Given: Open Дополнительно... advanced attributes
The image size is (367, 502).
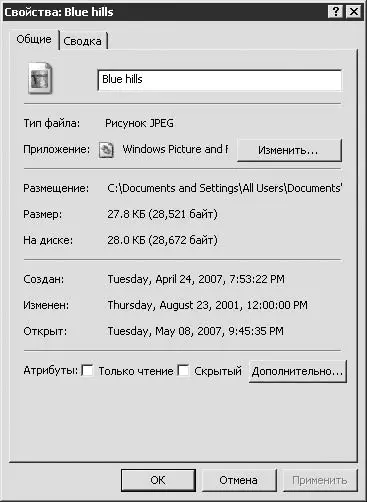Looking at the screenshot, I should 298,371.
